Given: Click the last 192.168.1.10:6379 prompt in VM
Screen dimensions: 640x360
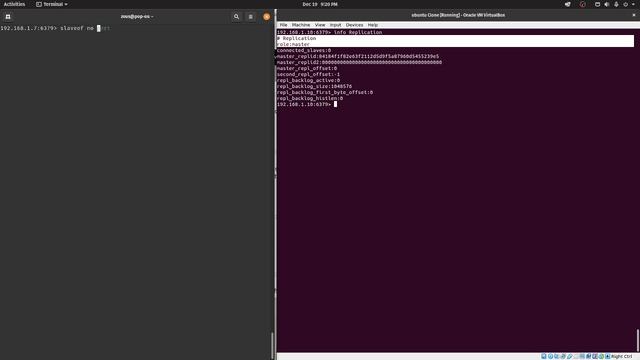Looking at the screenshot, I should click(304, 104).
